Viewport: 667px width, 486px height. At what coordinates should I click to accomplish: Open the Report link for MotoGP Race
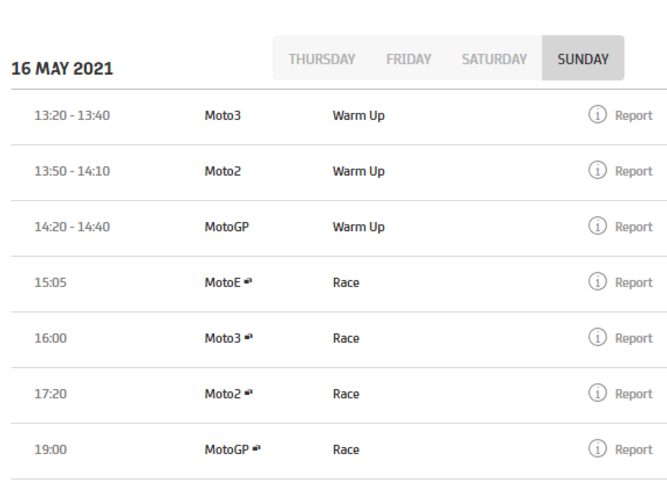pyautogui.click(x=633, y=450)
